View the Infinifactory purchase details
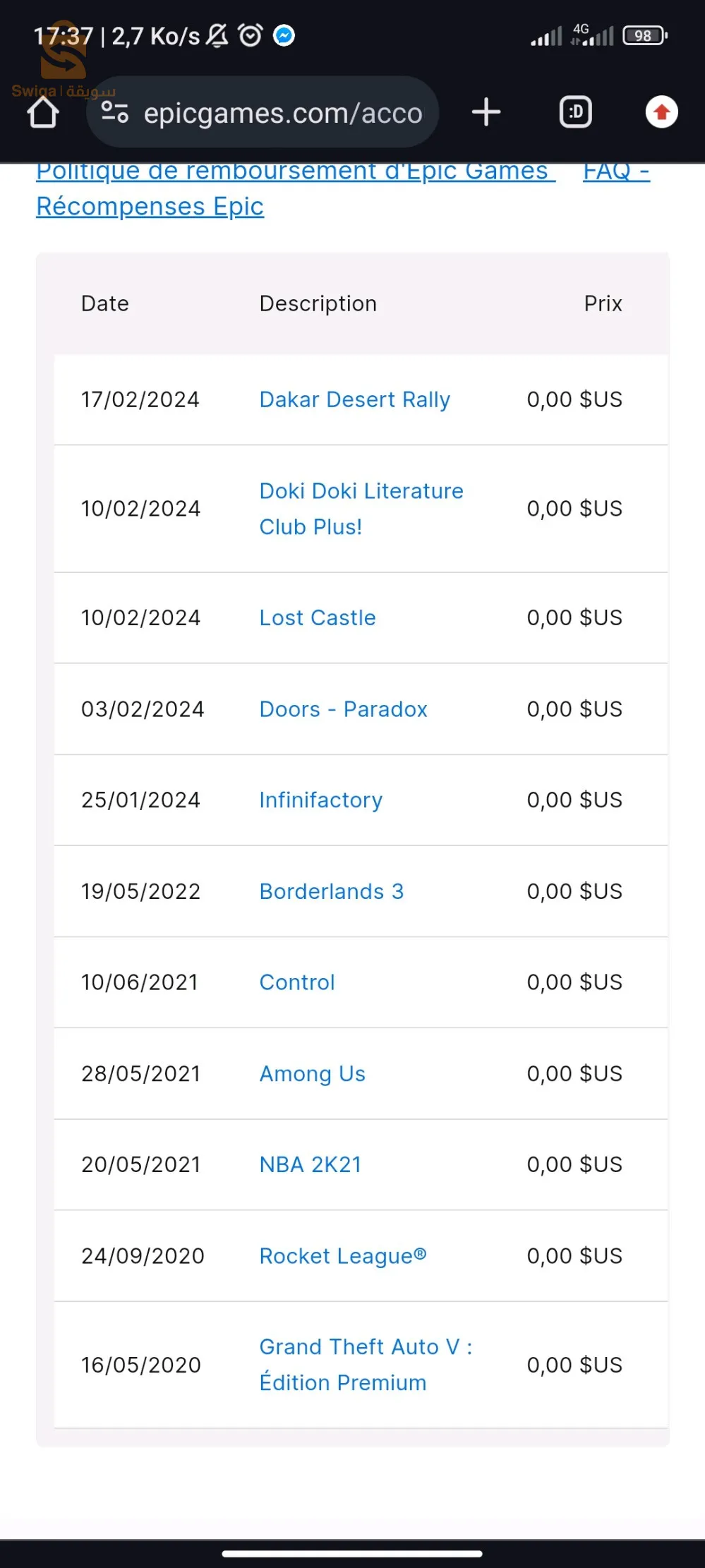 tap(320, 800)
